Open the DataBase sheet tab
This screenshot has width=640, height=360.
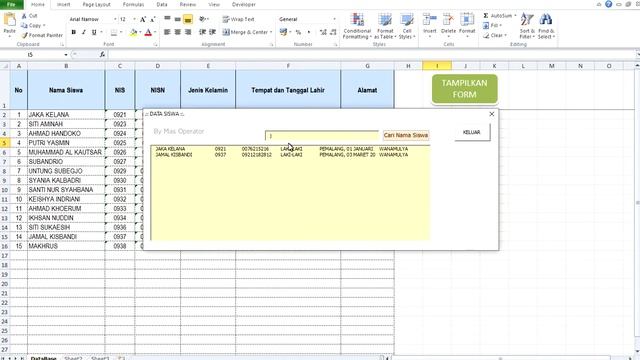(x=44, y=358)
